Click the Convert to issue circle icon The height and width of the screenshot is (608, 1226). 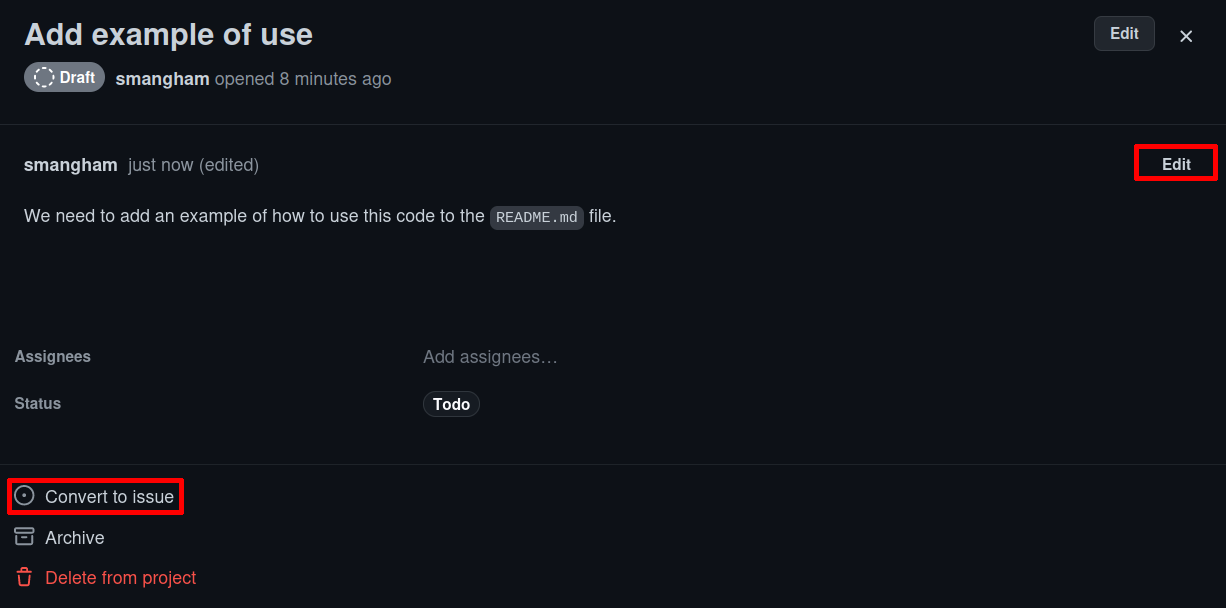[24, 496]
